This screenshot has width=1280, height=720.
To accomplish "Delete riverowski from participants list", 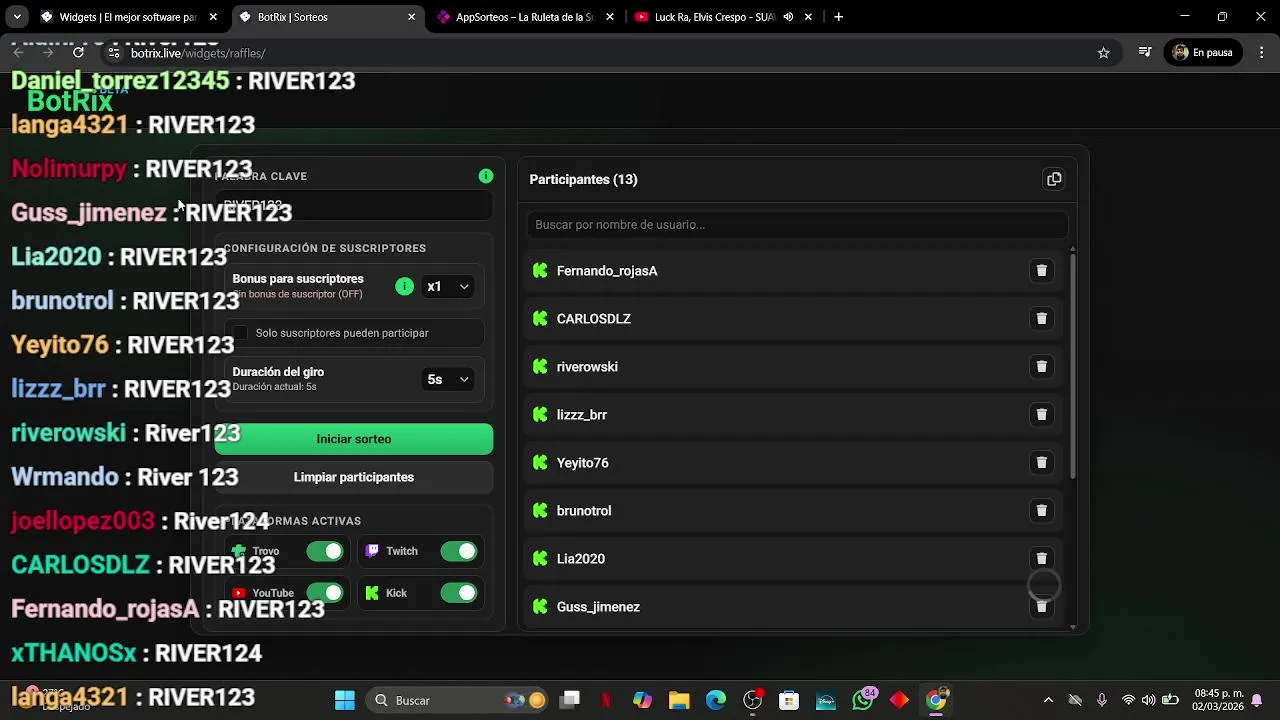I will click(x=1041, y=367).
